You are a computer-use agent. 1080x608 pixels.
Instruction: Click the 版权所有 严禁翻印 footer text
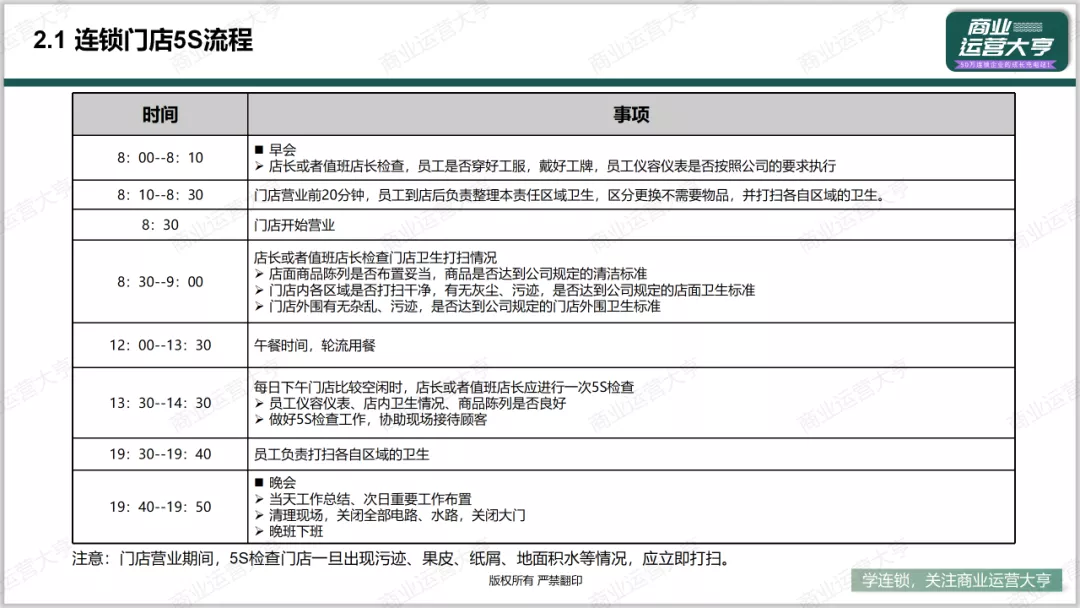click(x=535, y=580)
